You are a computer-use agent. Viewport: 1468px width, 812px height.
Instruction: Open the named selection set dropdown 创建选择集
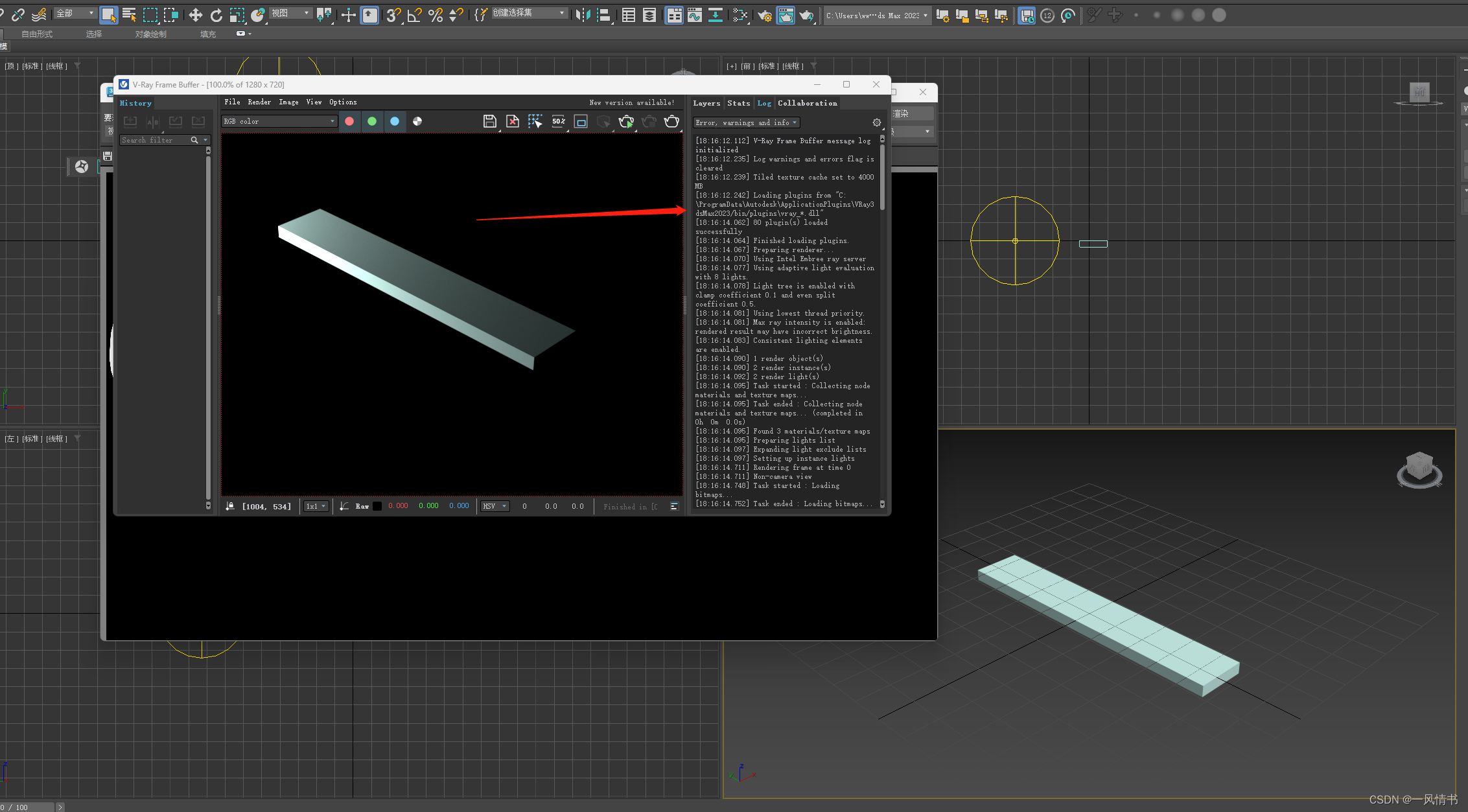(529, 13)
